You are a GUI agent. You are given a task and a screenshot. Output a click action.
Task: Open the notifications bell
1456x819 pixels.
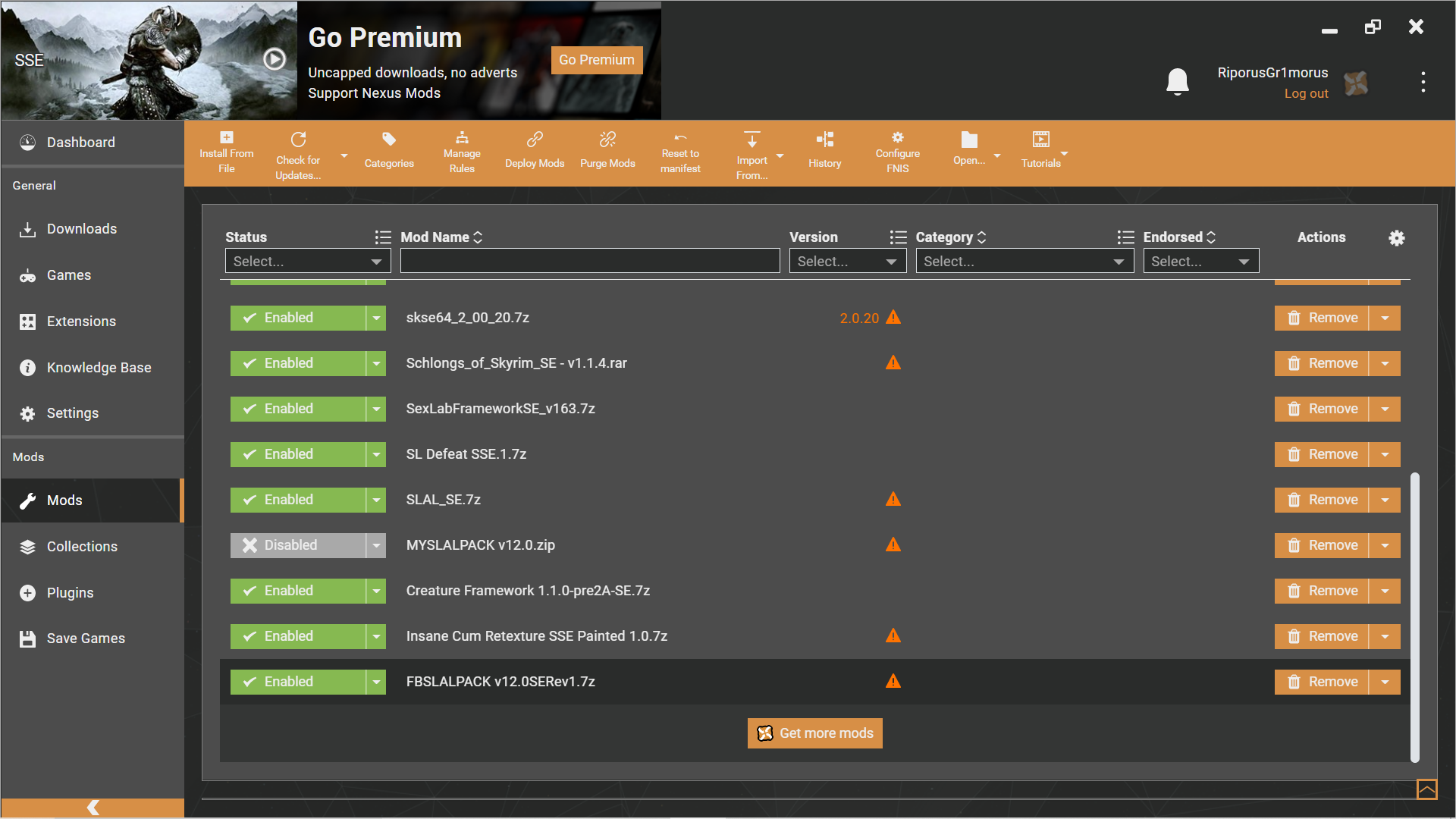tap(1177, 81)
